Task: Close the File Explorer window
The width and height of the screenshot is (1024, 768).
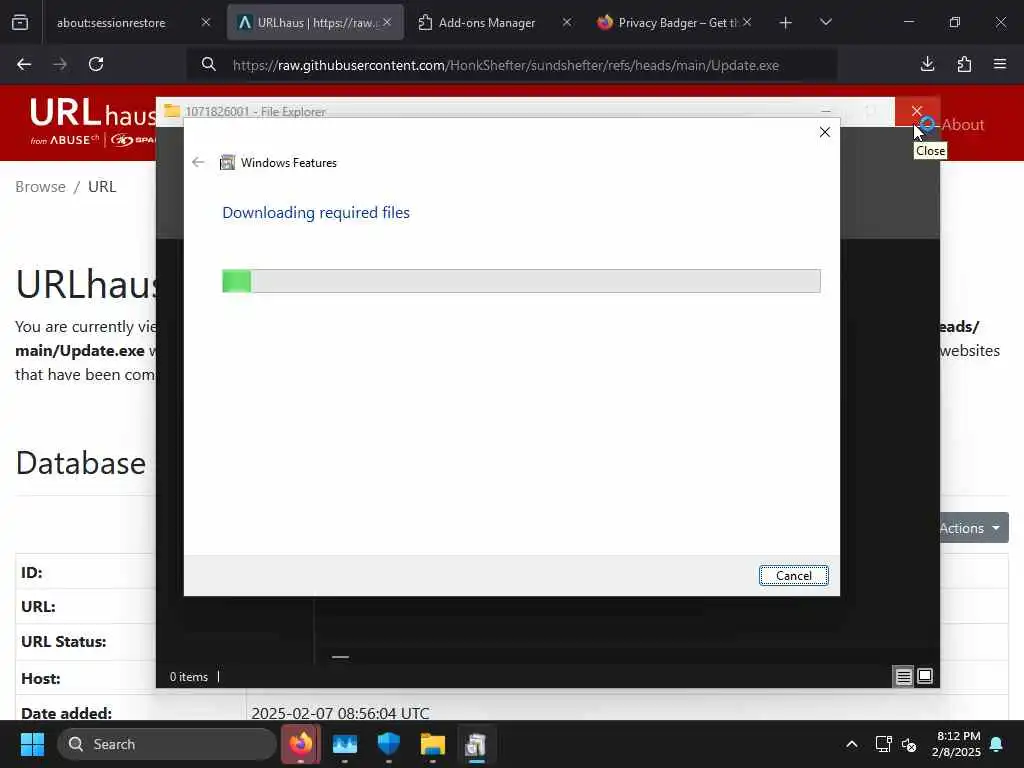Action: click(x=917, y=112)
